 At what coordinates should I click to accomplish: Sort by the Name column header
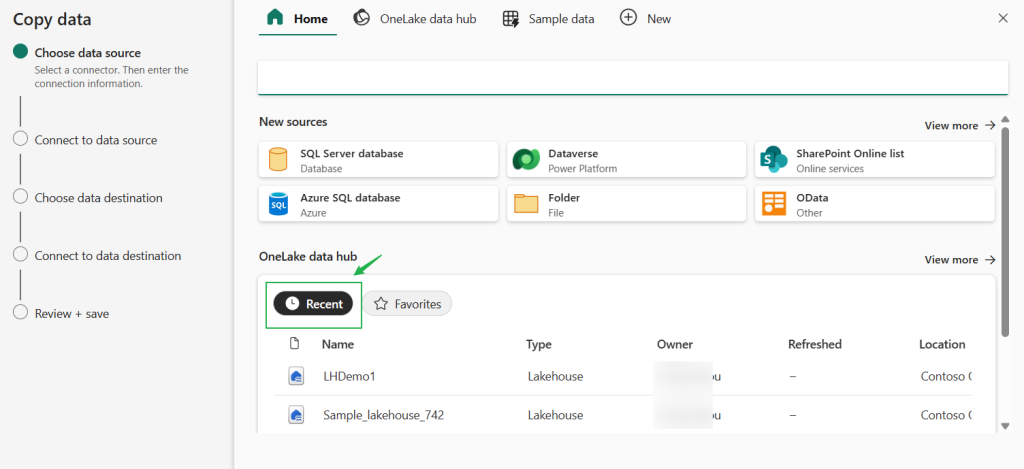coord(338,344)
